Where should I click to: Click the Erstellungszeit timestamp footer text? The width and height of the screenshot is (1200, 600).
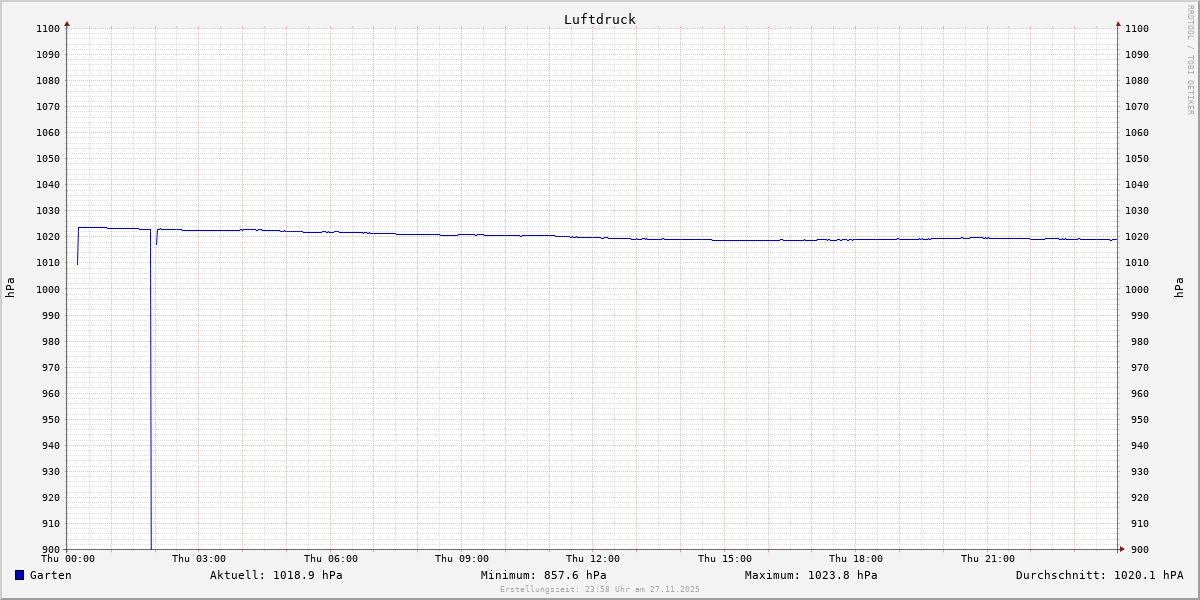click(x=600, y=589)
